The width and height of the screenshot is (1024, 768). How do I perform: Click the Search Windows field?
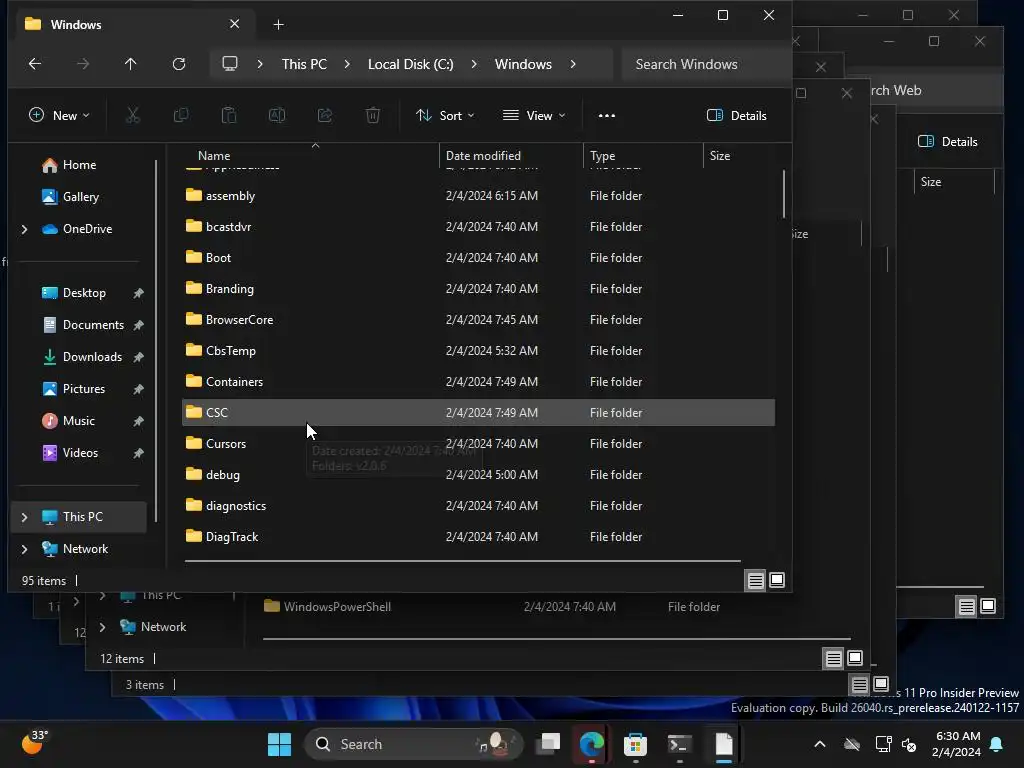pos(706,64)
